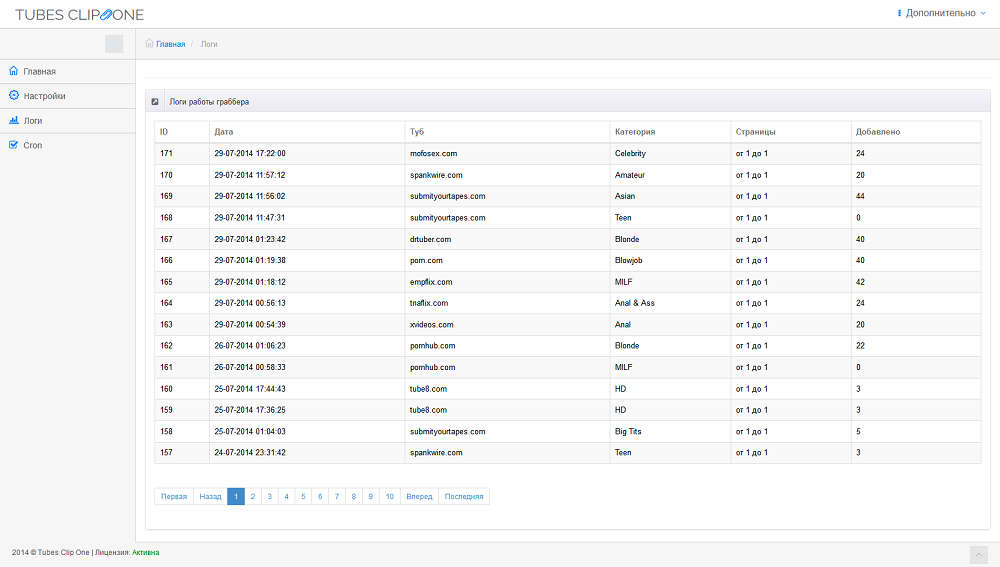The height and width of the screenshot is (567, 1000).
Task: Click the Дата column header
Action: [x=224, y=132]
